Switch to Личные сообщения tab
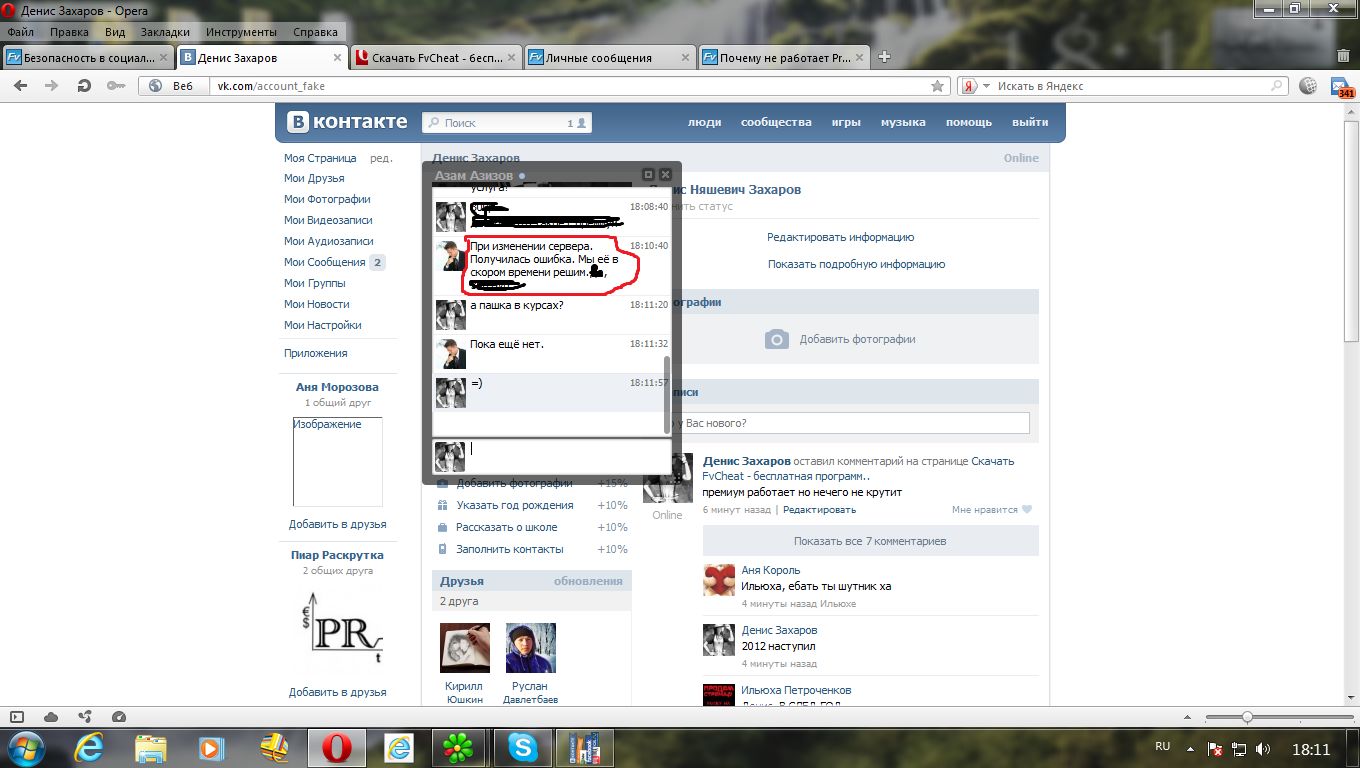The height and width of the screenshot is (768, 1360). pos(610,58)
